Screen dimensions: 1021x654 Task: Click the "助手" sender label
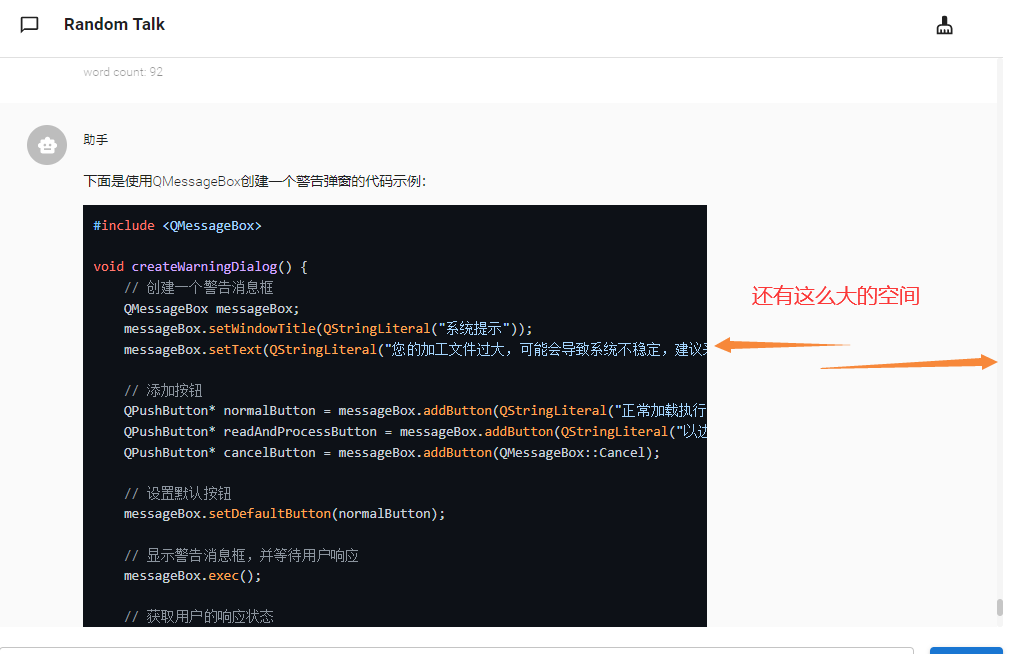pyautogui.click(x=96, y=139)
